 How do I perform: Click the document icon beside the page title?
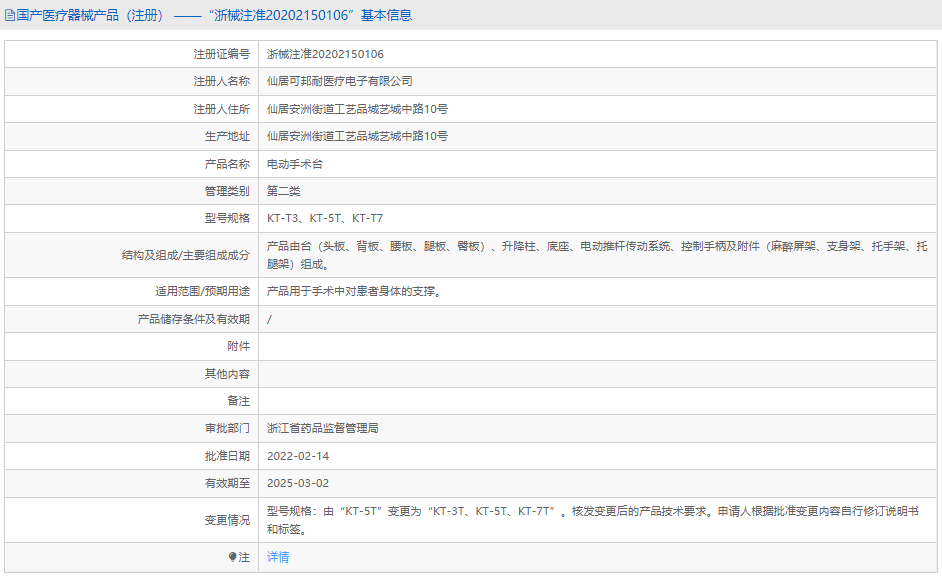(10, 15)
